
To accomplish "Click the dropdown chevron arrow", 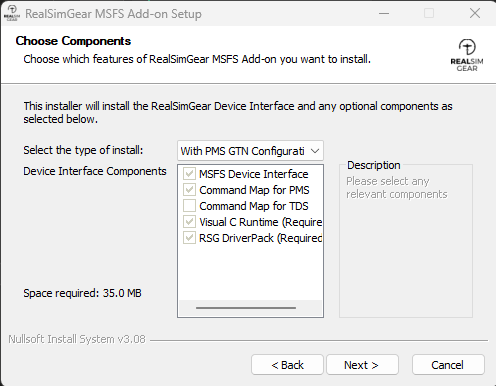I will (x=315, y=151).
